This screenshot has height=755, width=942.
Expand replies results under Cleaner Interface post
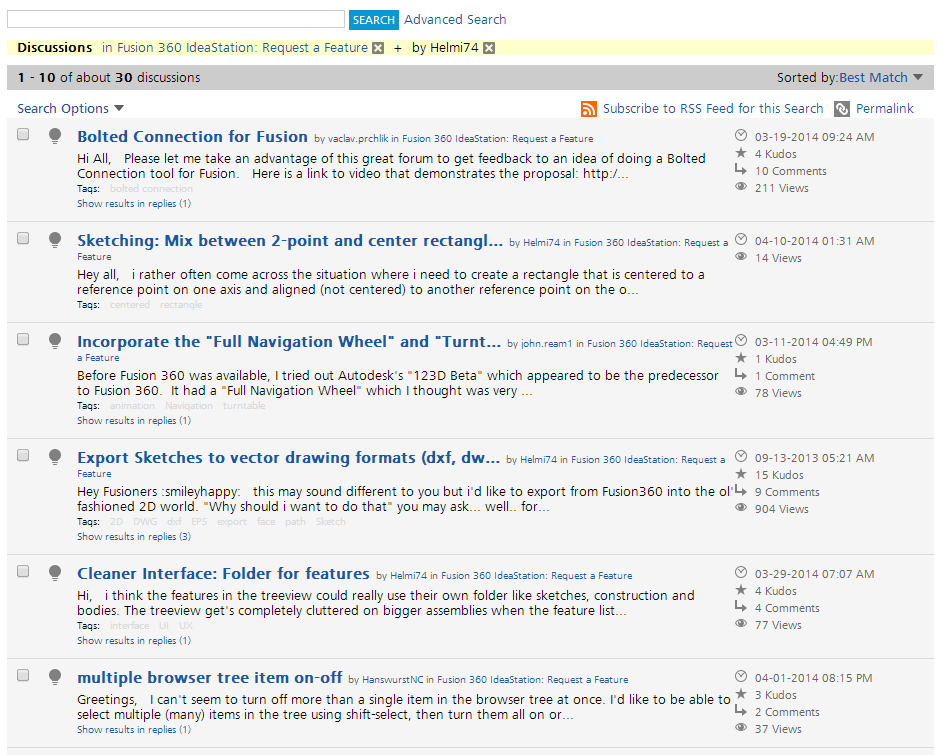(134, 640)
